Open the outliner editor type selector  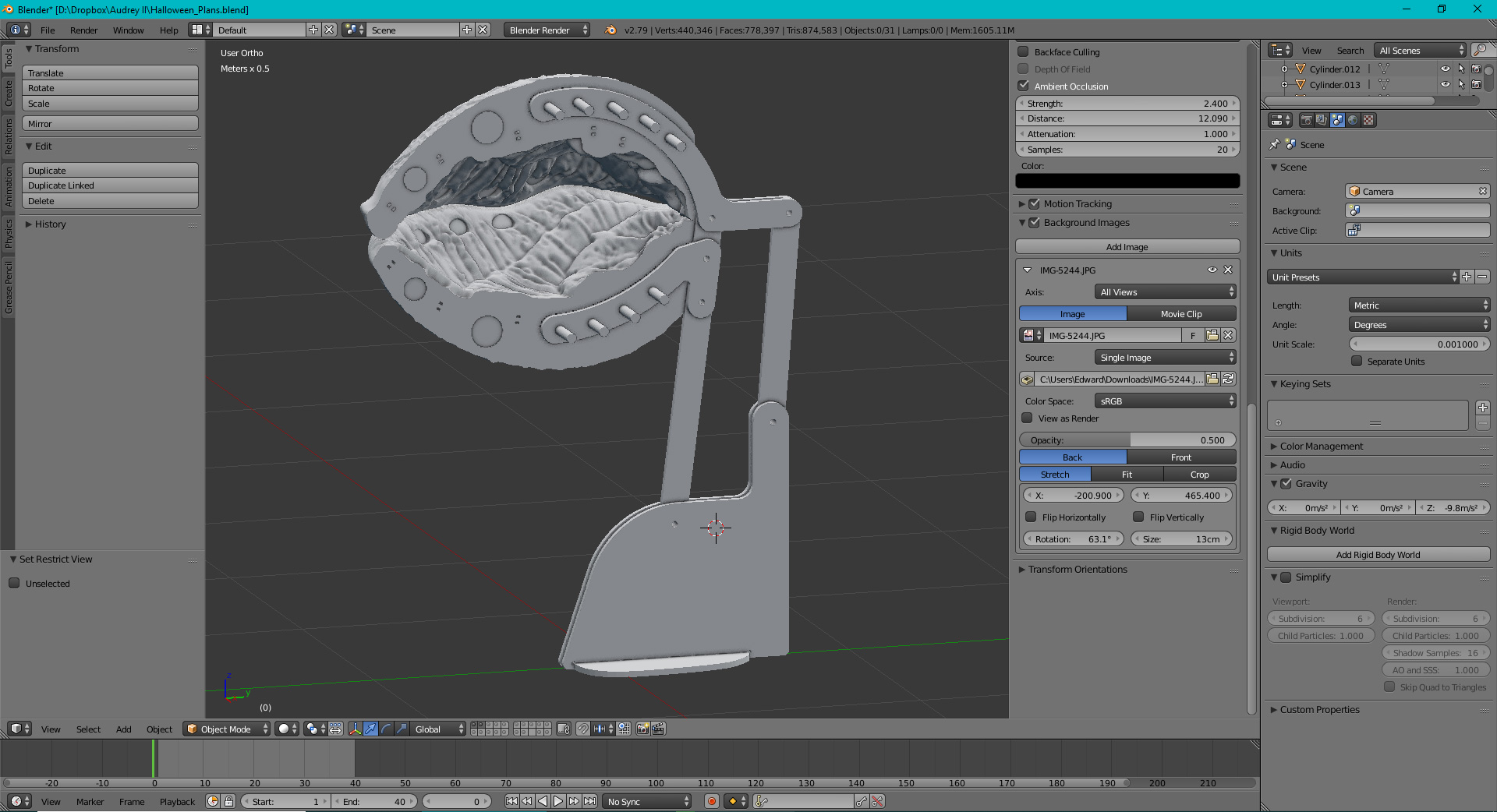click(x=1279, y=51)
